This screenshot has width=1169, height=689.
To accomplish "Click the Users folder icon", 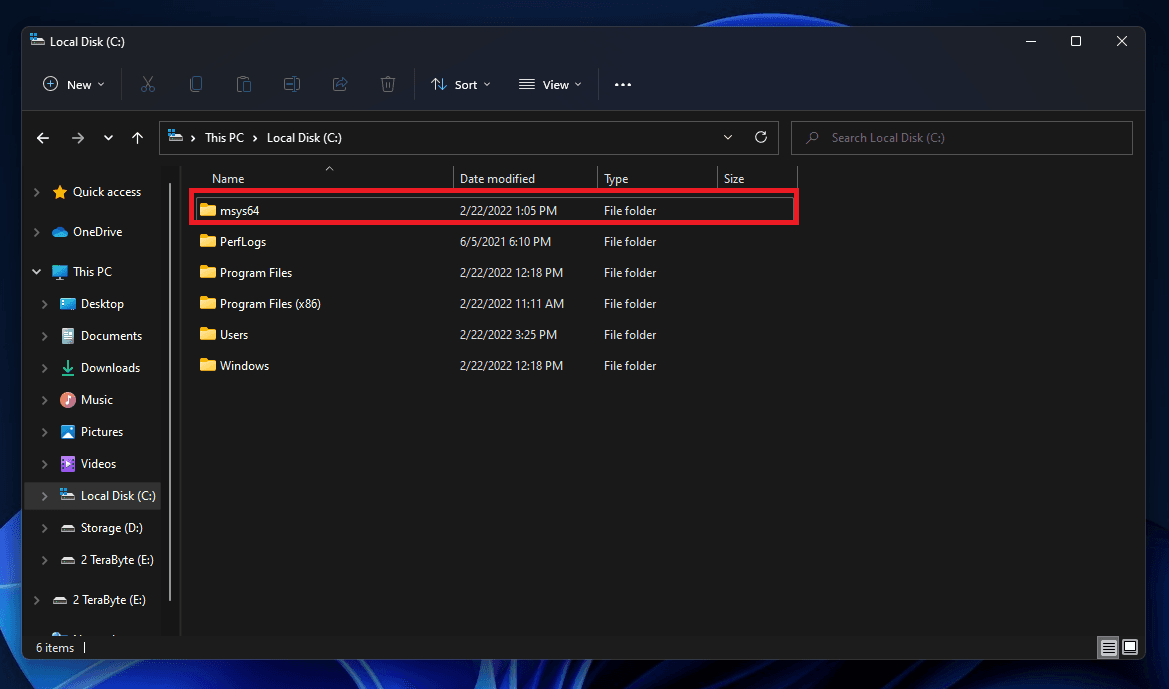I will [x=208, y=334].
